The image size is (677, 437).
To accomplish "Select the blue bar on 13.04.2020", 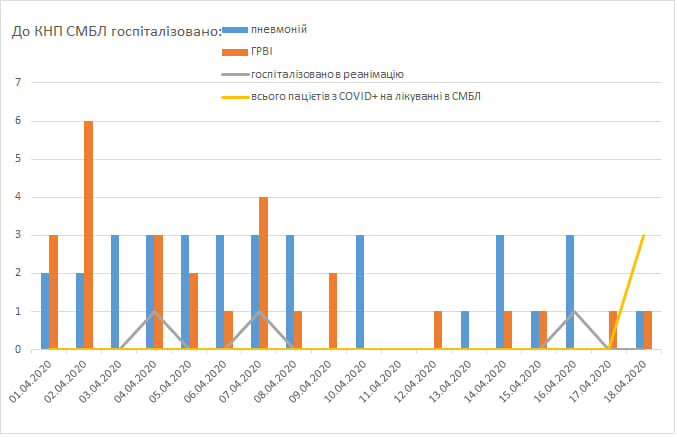I will click(x=465, y=330).
